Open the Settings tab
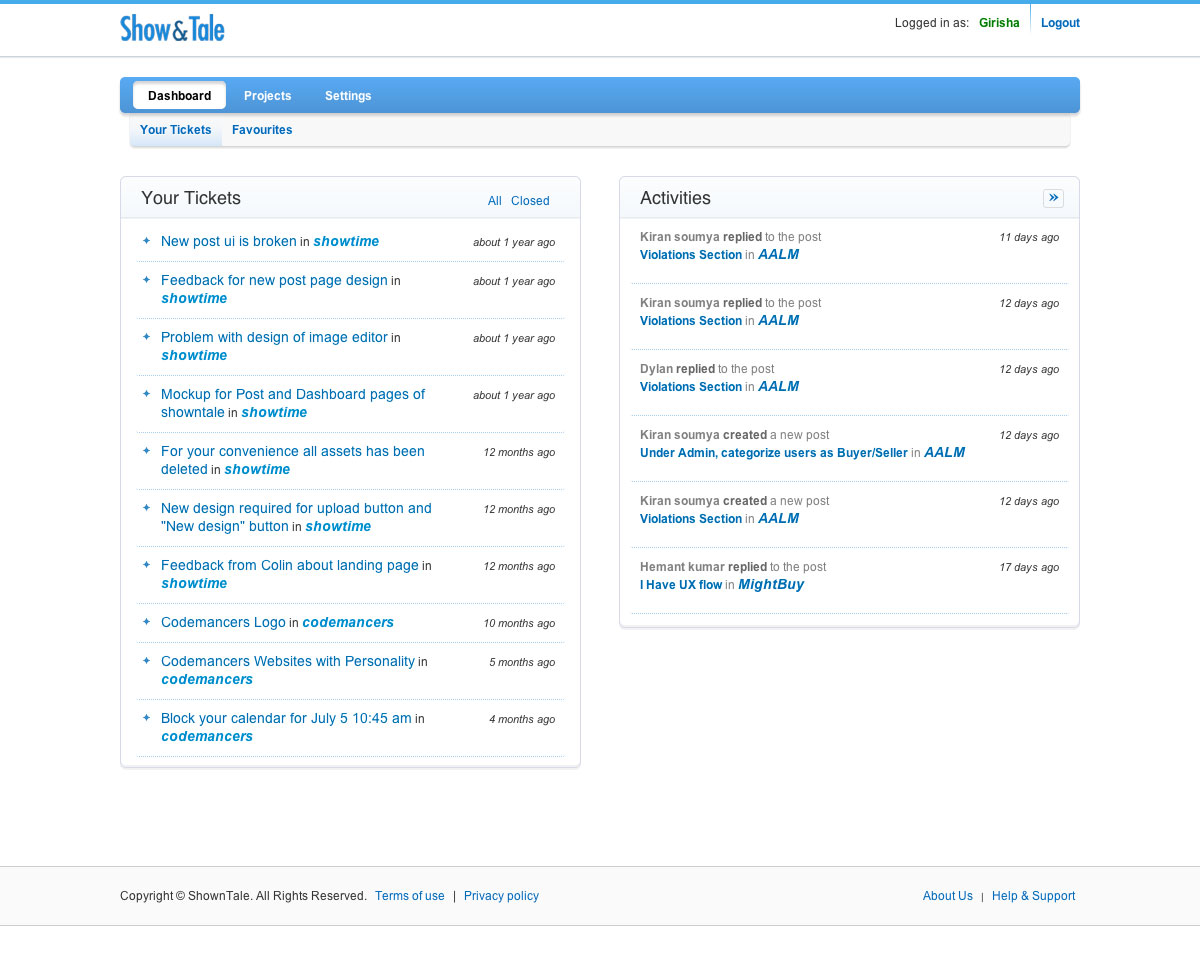 click(x=348, y=96)
